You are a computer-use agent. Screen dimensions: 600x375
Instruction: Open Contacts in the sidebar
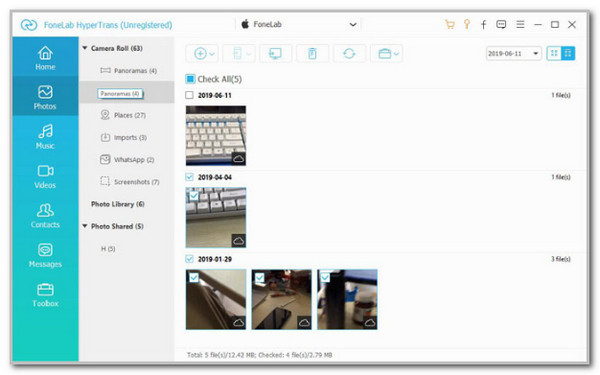(45, 215)
